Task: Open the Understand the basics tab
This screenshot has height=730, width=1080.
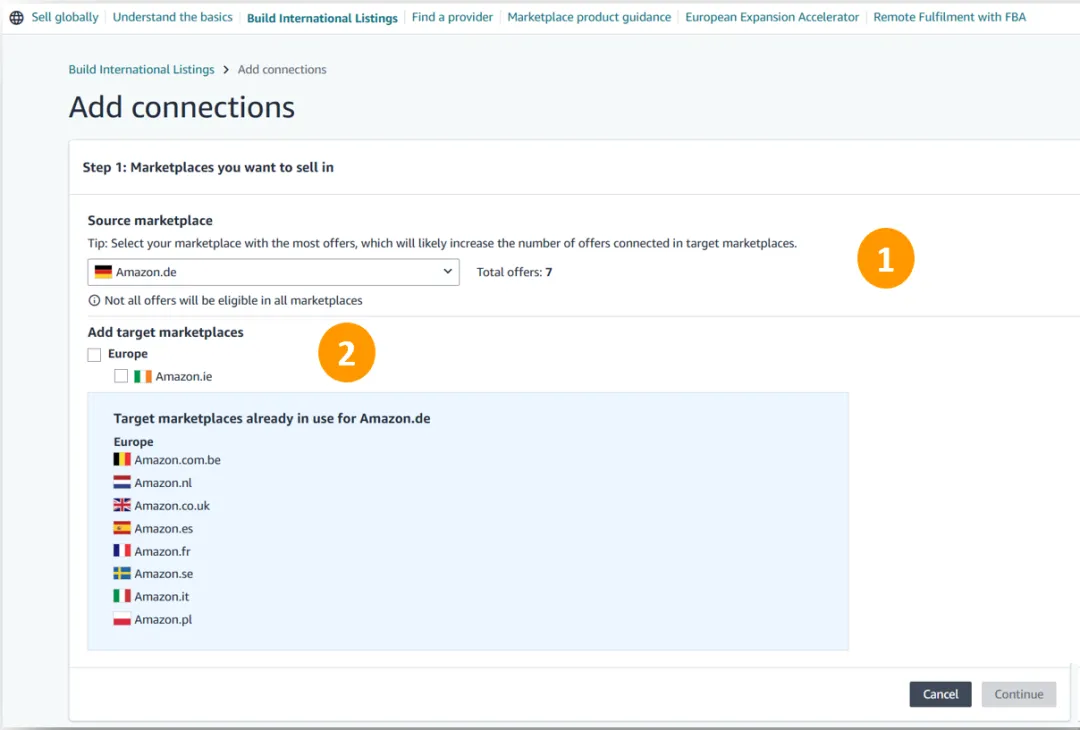Action: pos(172,17)
